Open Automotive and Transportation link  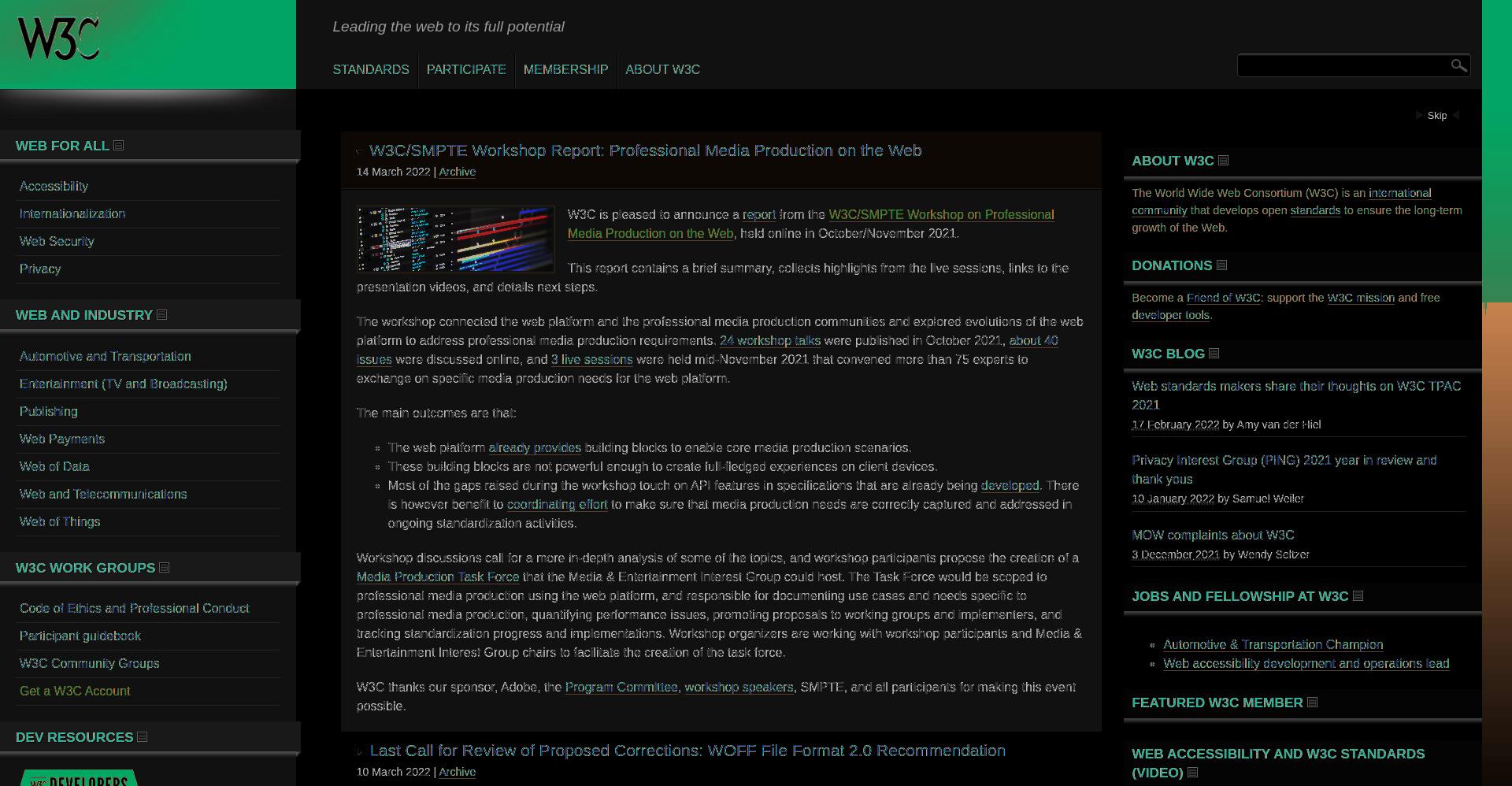click(x=106, y=357)
